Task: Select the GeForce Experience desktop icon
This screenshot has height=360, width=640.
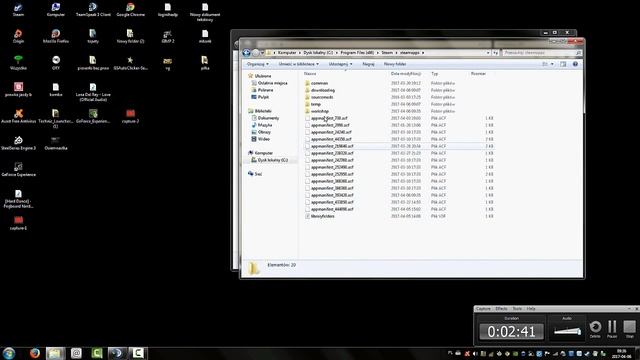Action: click(18, 170)
